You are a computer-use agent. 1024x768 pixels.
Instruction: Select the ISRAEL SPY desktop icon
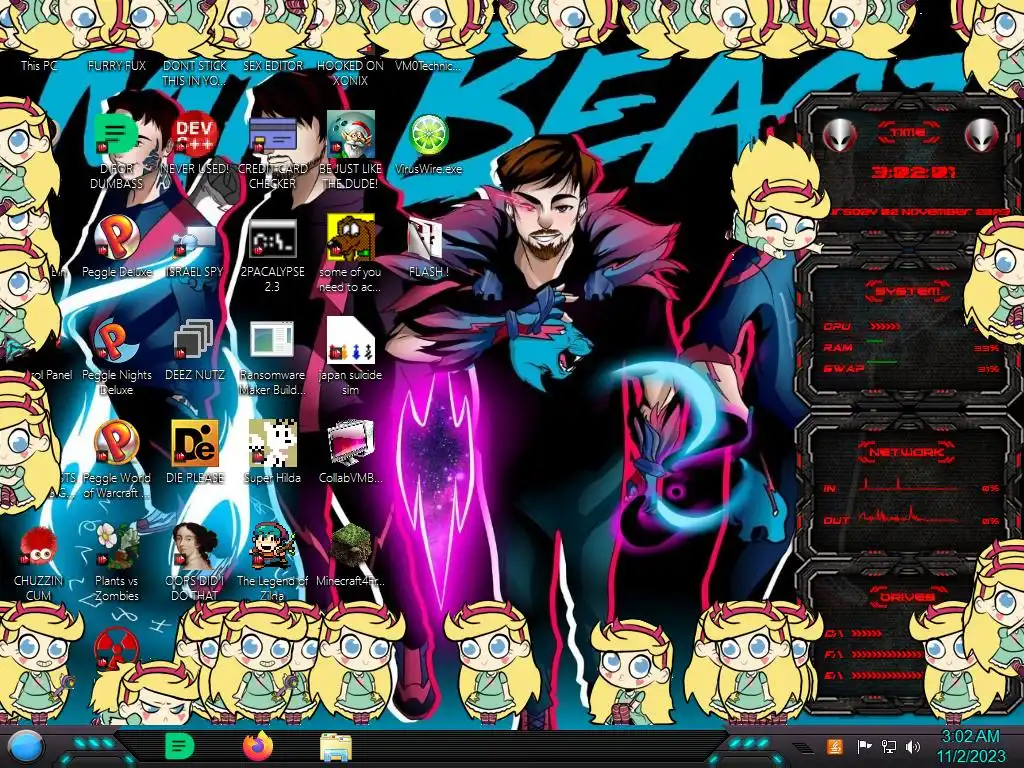(194, 240)
